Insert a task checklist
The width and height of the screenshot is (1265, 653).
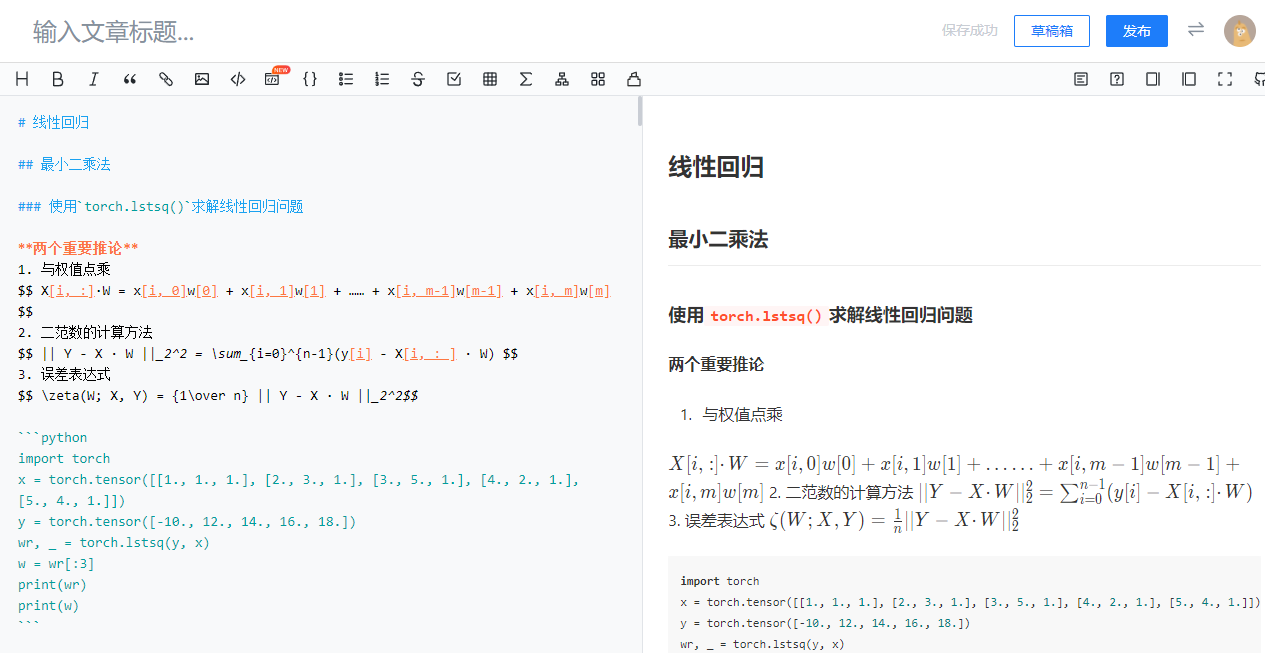pyautogui.click(x=454, y=79)
